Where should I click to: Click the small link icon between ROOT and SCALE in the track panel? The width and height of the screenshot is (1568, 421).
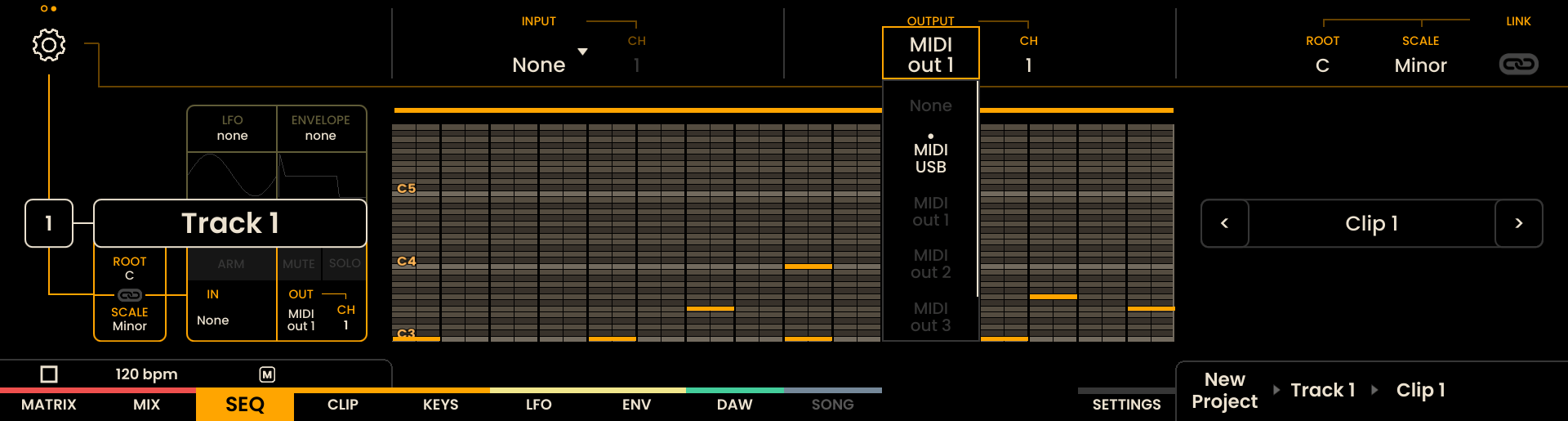(x=130, y=295)
